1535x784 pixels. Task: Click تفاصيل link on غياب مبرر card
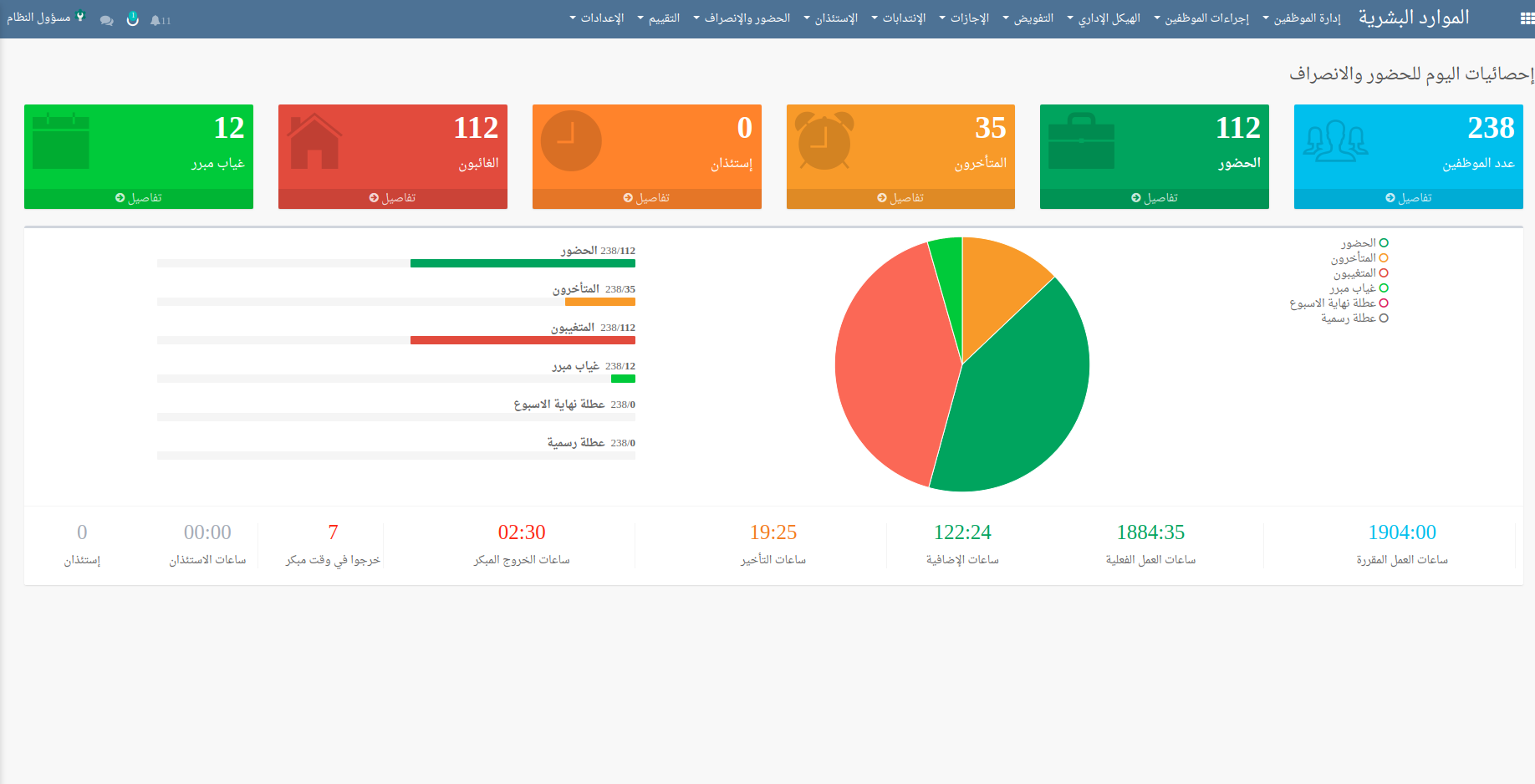pos(139,198)
